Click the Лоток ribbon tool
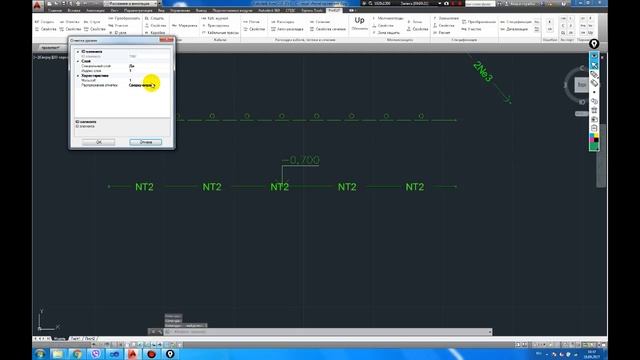Image resolution: width=640 pixels, height=360 pixels. coord(251,22)
